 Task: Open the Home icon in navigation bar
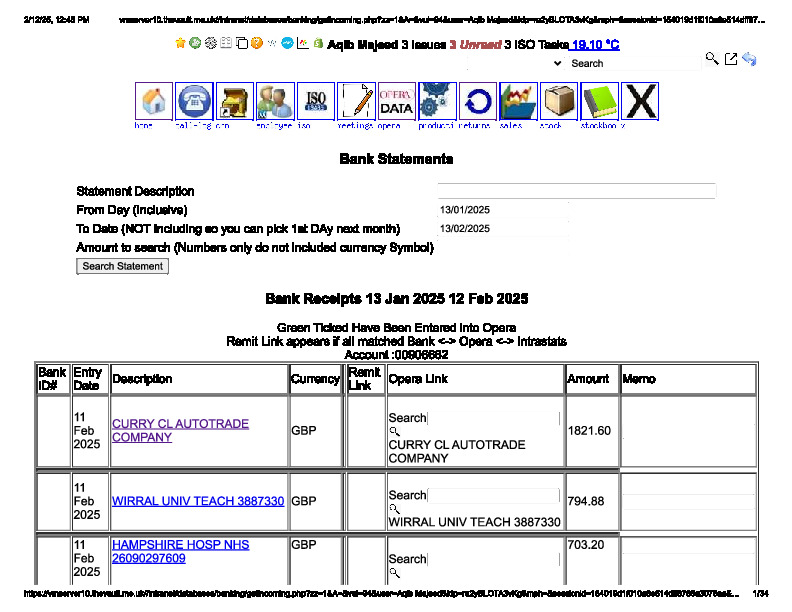[x=154, y=102]
